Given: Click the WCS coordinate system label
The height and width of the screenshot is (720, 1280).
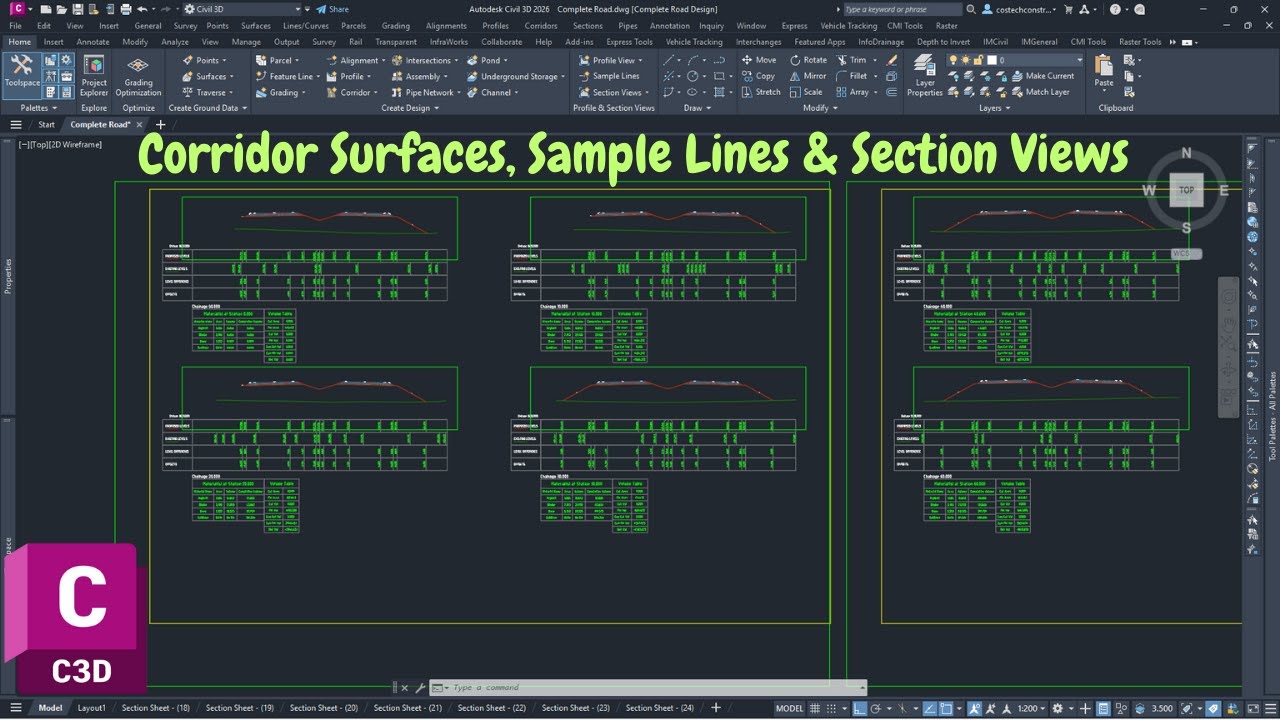Looking at the screenshot, I should (1187, 254).
